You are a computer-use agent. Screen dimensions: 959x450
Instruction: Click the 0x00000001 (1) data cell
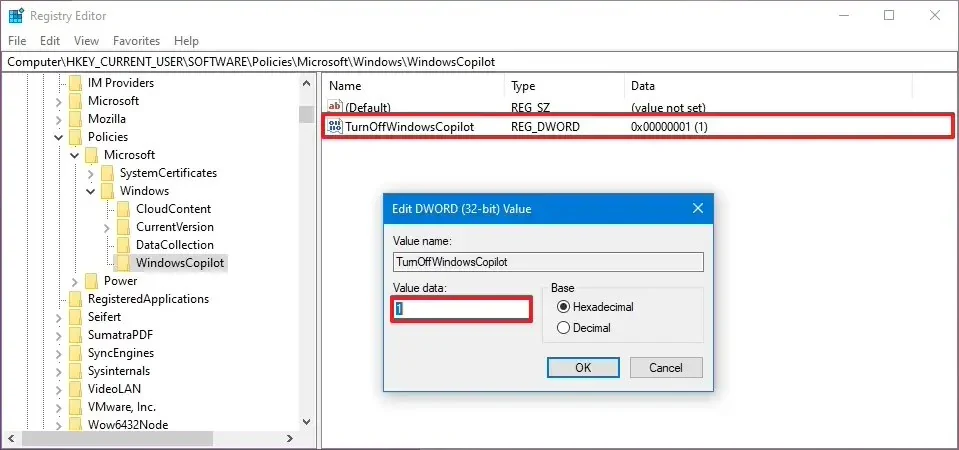tap(670, 127)
